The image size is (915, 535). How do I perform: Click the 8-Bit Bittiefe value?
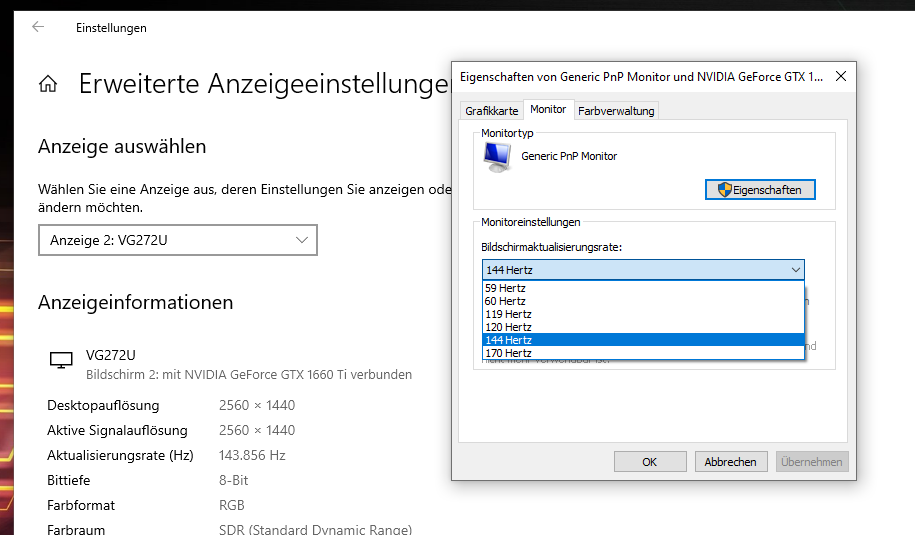click(233, 480)
